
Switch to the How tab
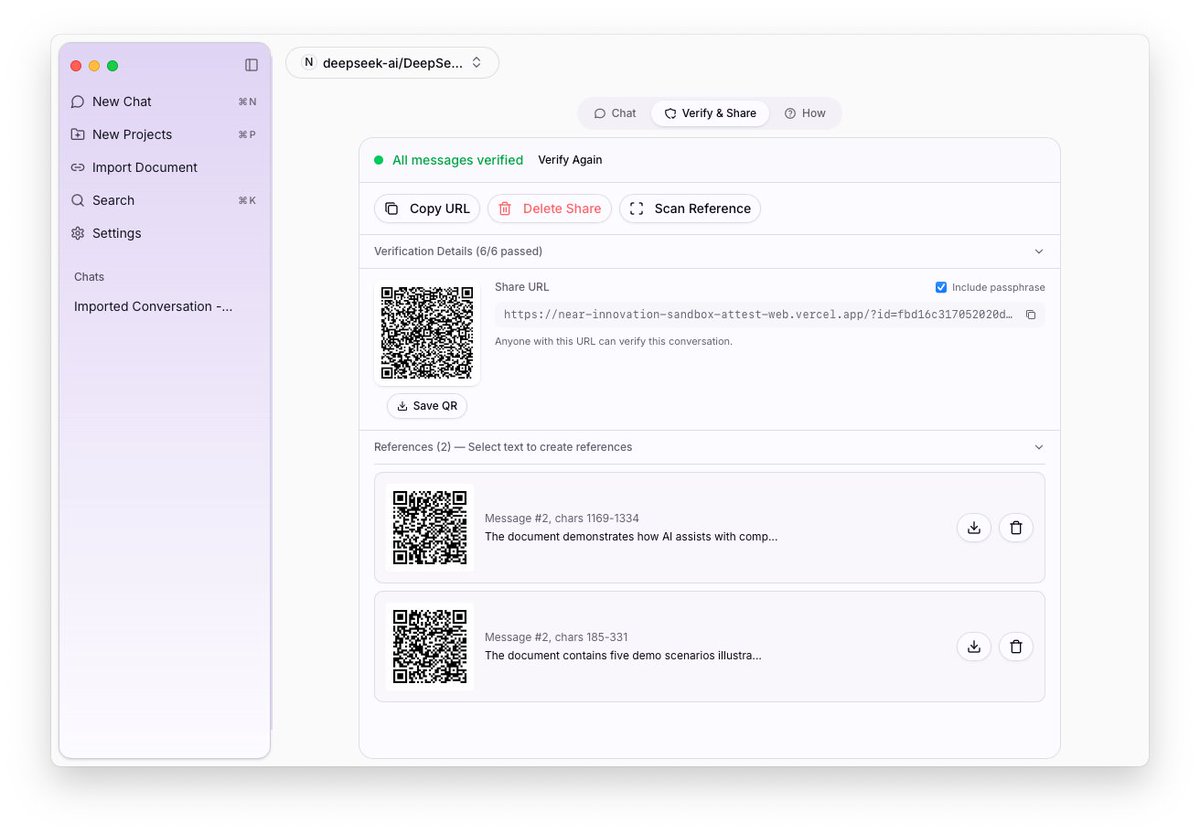point(805,113)
